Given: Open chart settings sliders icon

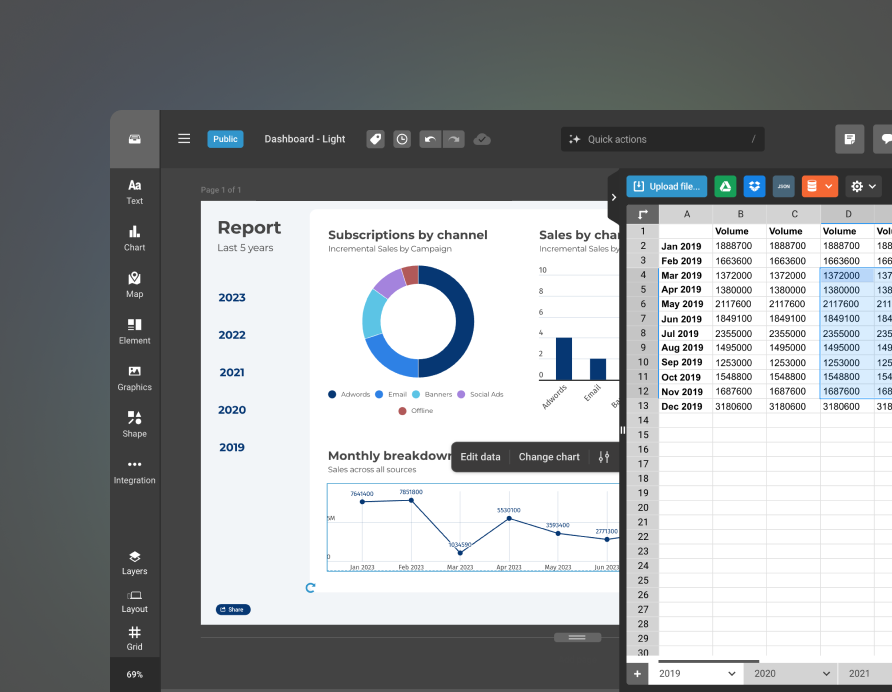Looking at the screenshot, I should (x=604, y=457).
